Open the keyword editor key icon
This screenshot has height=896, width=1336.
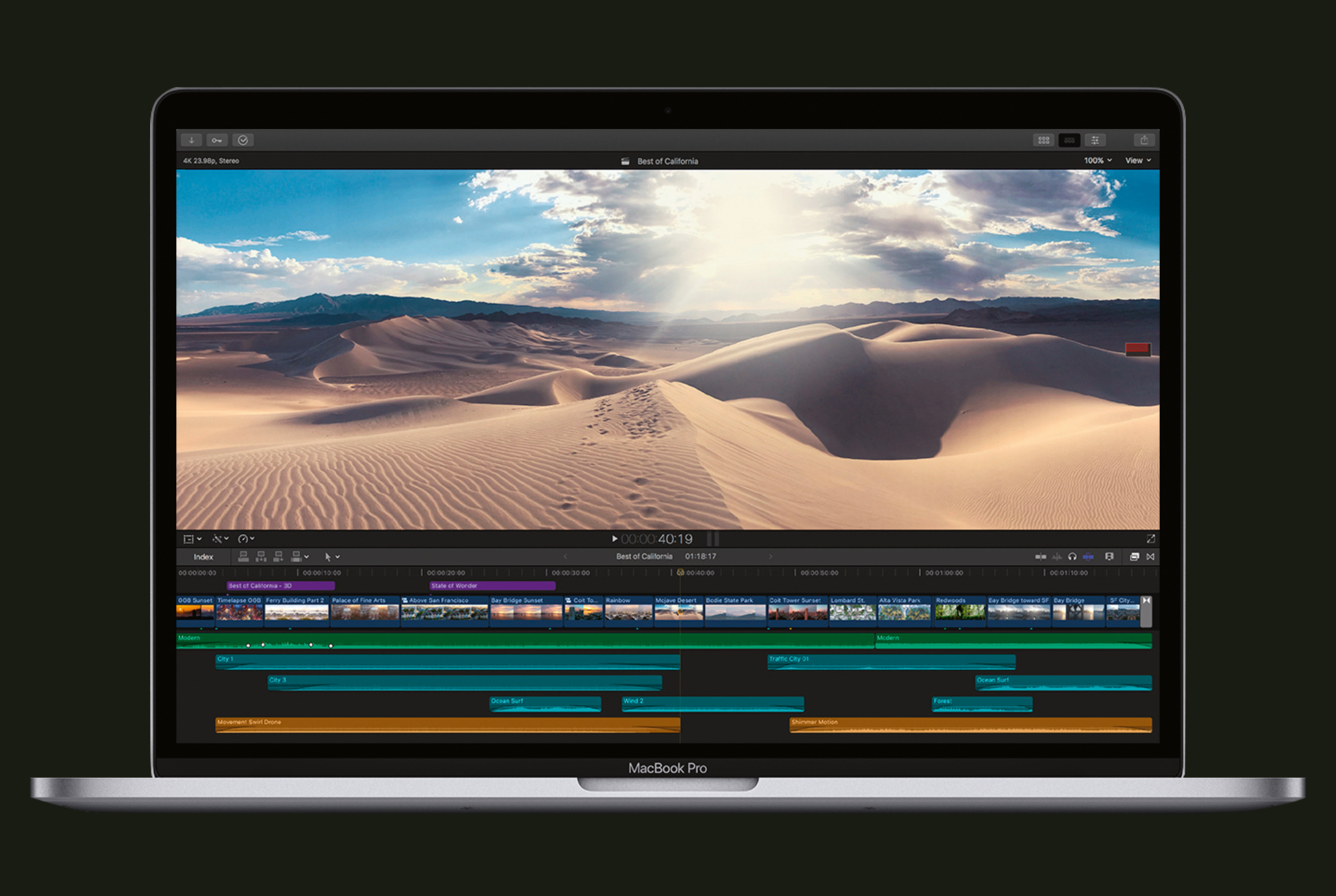pyautogui.click(x=217, y=140)
